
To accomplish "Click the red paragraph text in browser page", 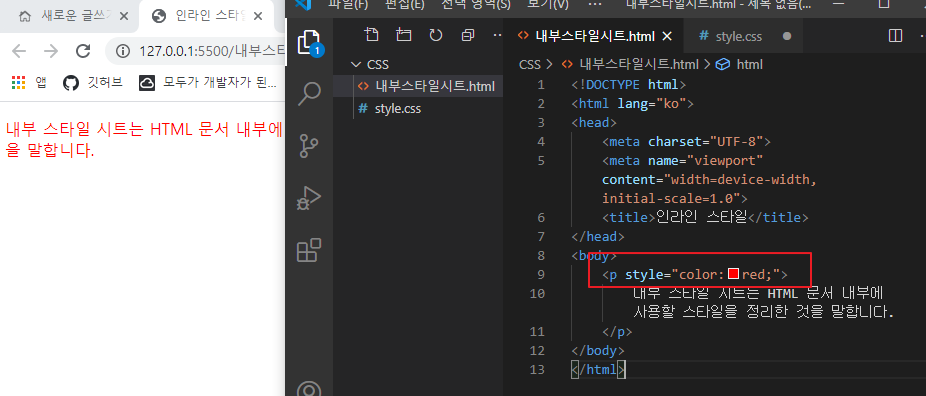I will [145, 140].
